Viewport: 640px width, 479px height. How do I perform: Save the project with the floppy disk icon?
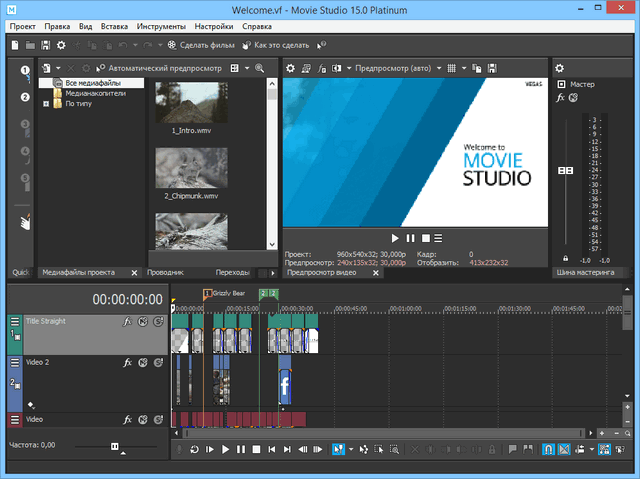[x=46, y=45]
